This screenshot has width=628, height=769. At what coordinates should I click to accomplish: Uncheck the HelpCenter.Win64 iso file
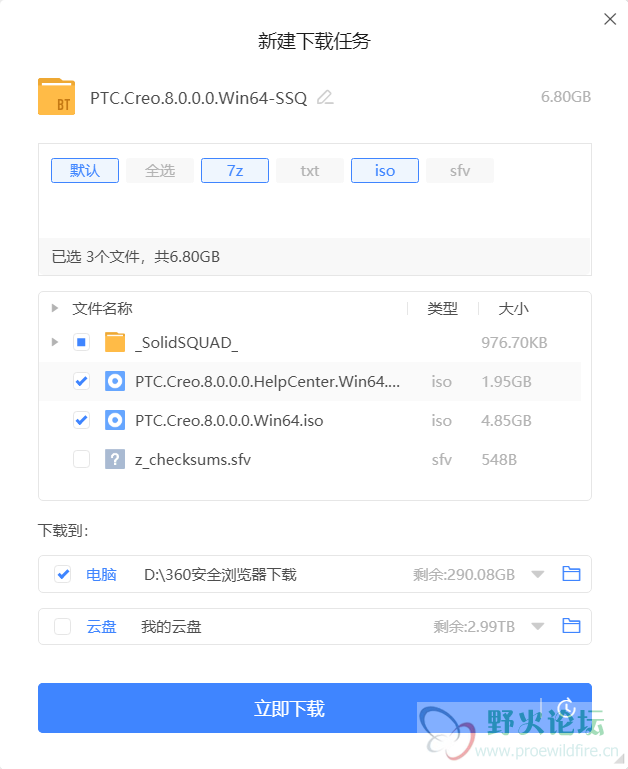pos(81,381)
